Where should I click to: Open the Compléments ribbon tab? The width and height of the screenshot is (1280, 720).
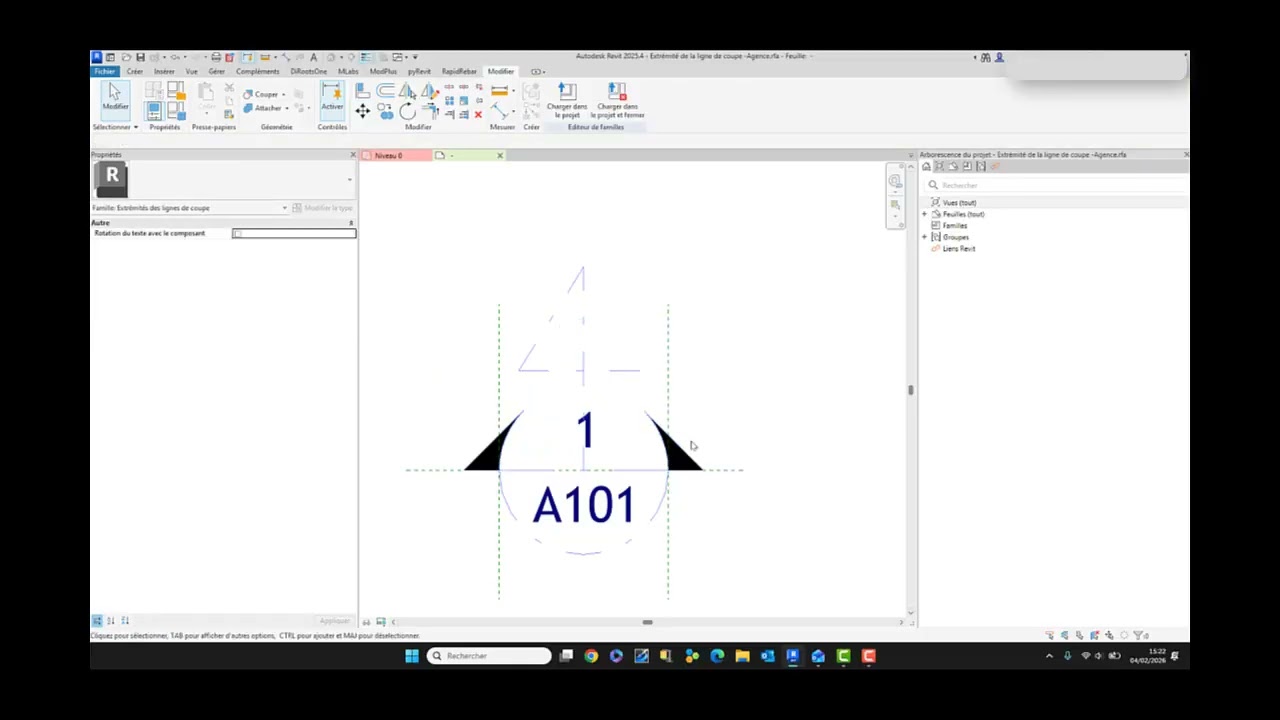[x=258, y=71]
